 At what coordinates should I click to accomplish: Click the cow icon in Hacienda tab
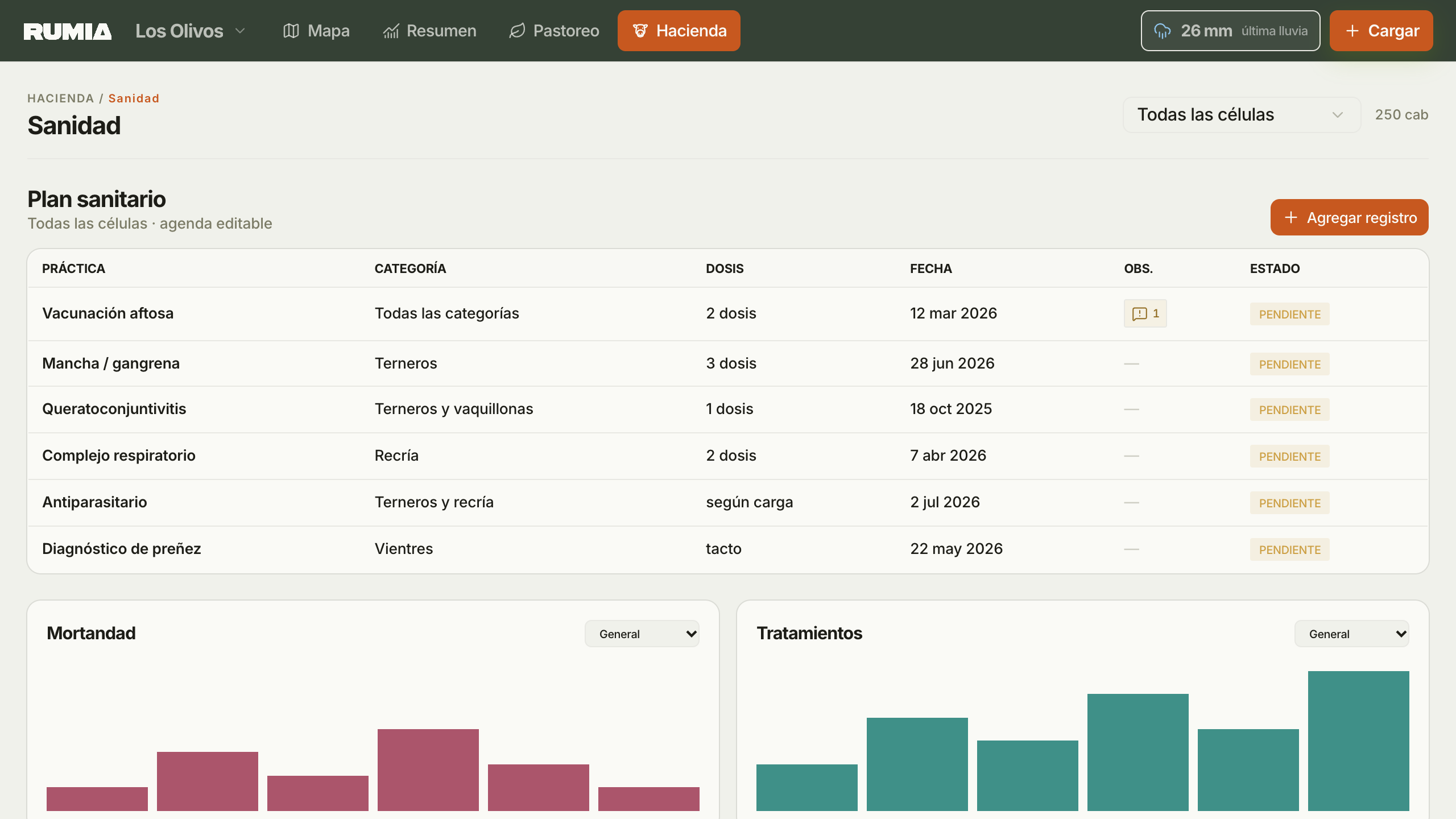[x=640, y=31]
